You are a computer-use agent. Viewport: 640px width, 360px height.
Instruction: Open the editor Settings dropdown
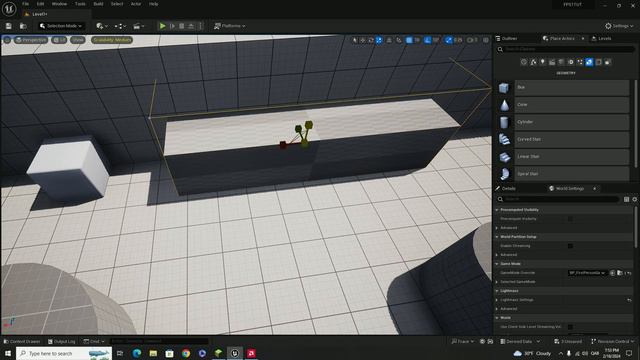(x=619, y=26)
